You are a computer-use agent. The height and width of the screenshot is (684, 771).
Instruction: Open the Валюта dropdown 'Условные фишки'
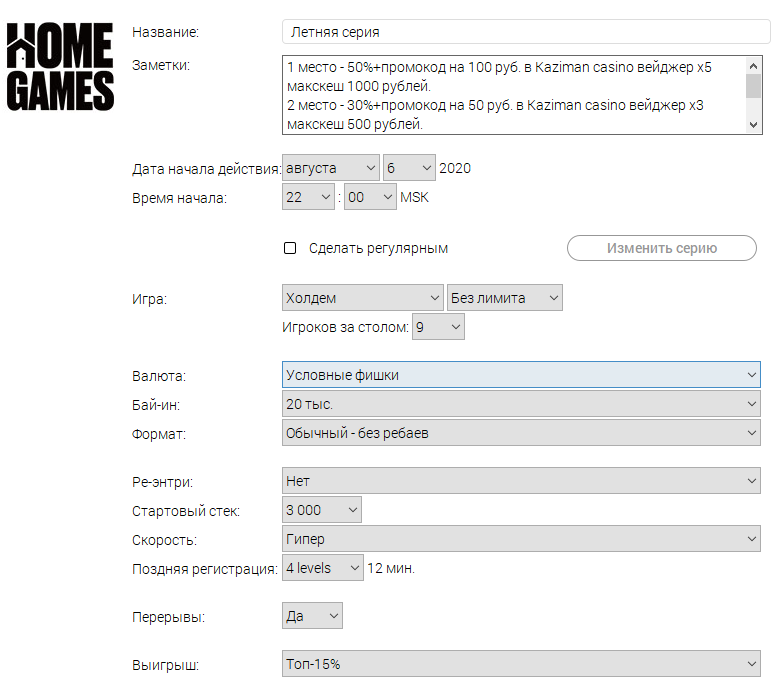coord(521,375)
